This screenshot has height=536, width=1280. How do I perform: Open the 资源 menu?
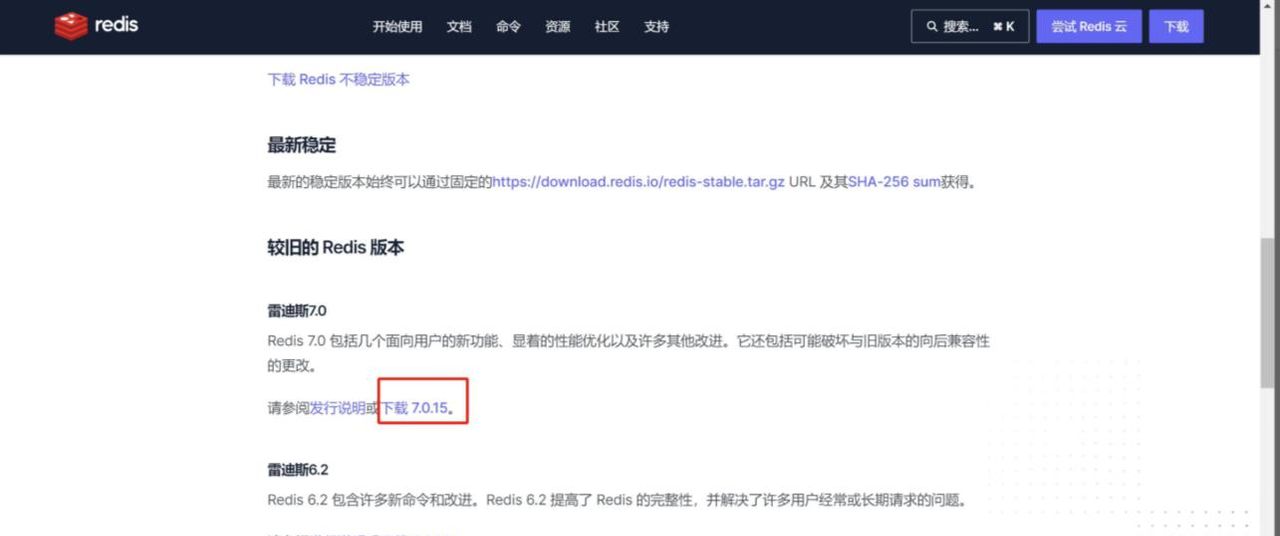click(558, 27)
